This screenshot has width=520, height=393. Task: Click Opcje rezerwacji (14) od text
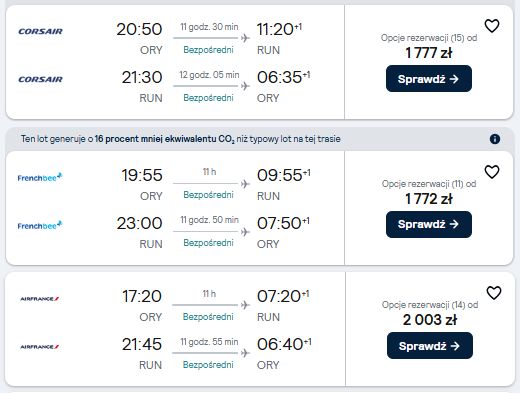pos(430,305)
